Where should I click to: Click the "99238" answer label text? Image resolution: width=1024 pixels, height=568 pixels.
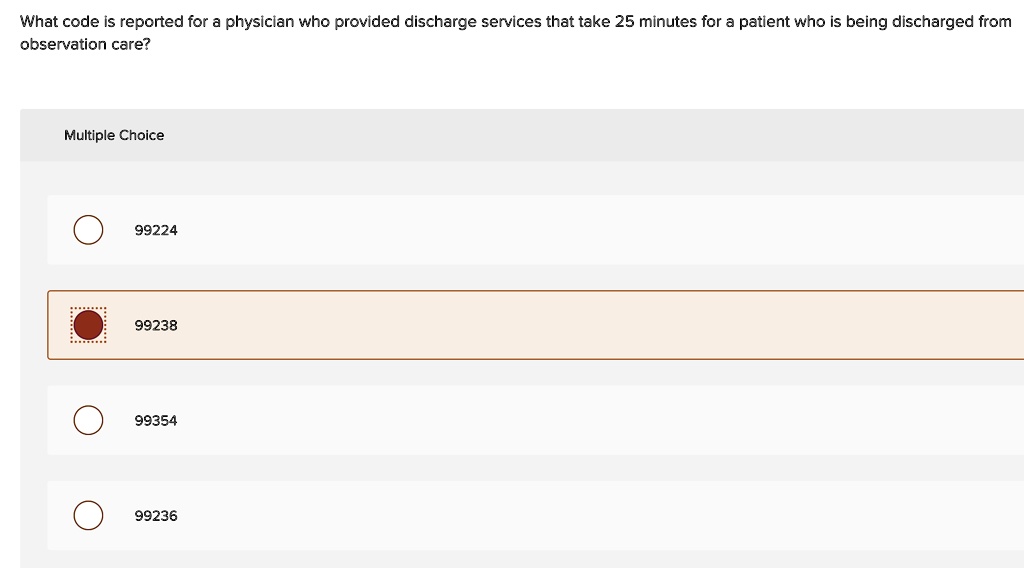pyautogui.click(x=156, y=325)
